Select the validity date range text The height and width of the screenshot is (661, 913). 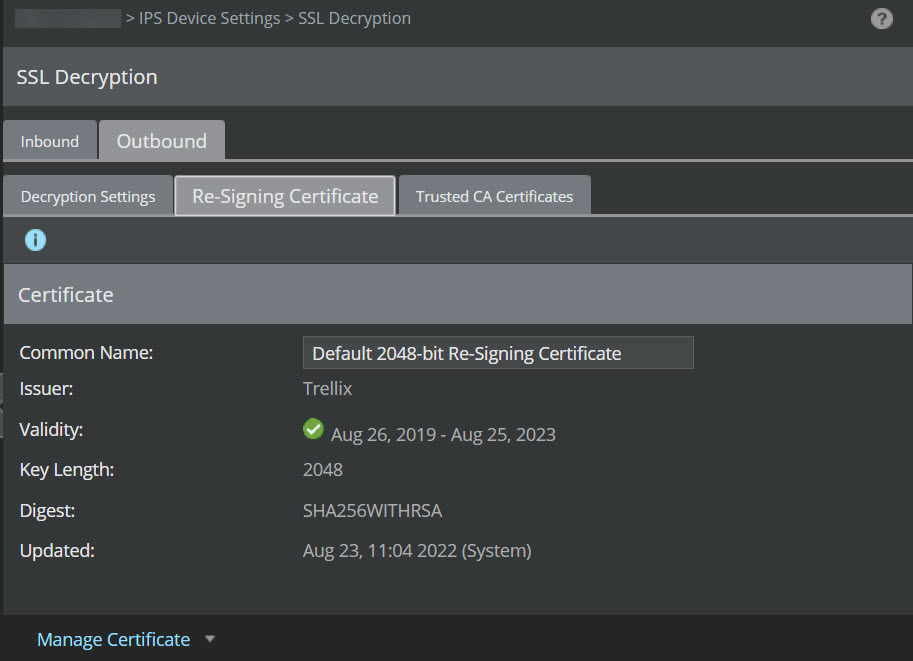(x=443, y=434)
